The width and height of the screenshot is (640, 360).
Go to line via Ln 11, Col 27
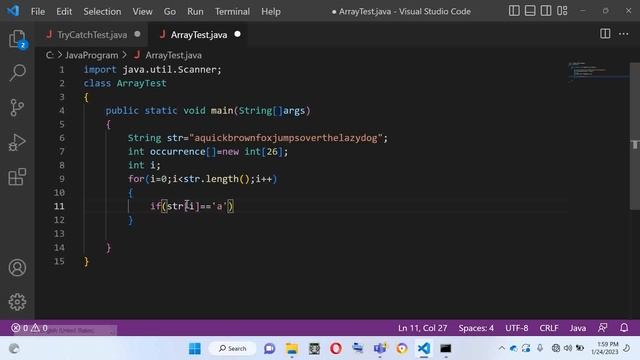pos(422,328)
